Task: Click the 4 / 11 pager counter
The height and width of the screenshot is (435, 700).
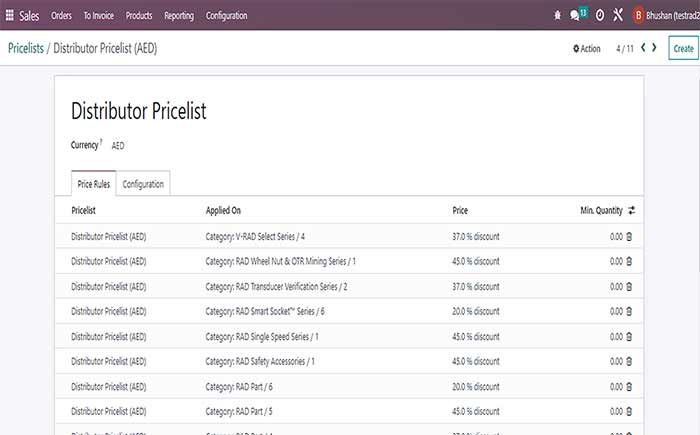Action: [625, 48]
